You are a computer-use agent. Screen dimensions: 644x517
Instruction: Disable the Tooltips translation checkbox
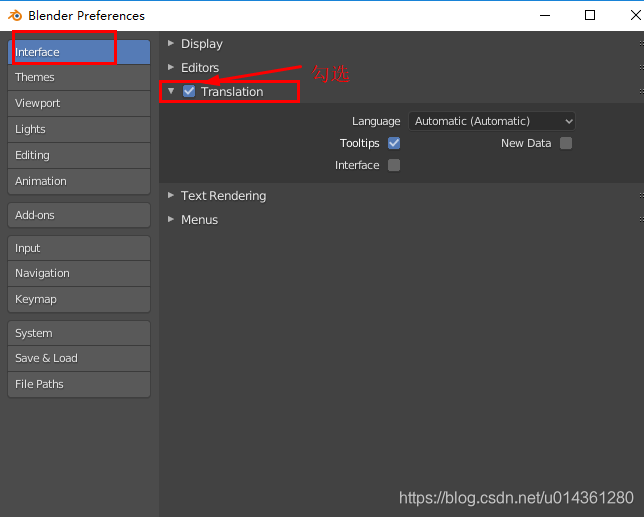(394, 143)
